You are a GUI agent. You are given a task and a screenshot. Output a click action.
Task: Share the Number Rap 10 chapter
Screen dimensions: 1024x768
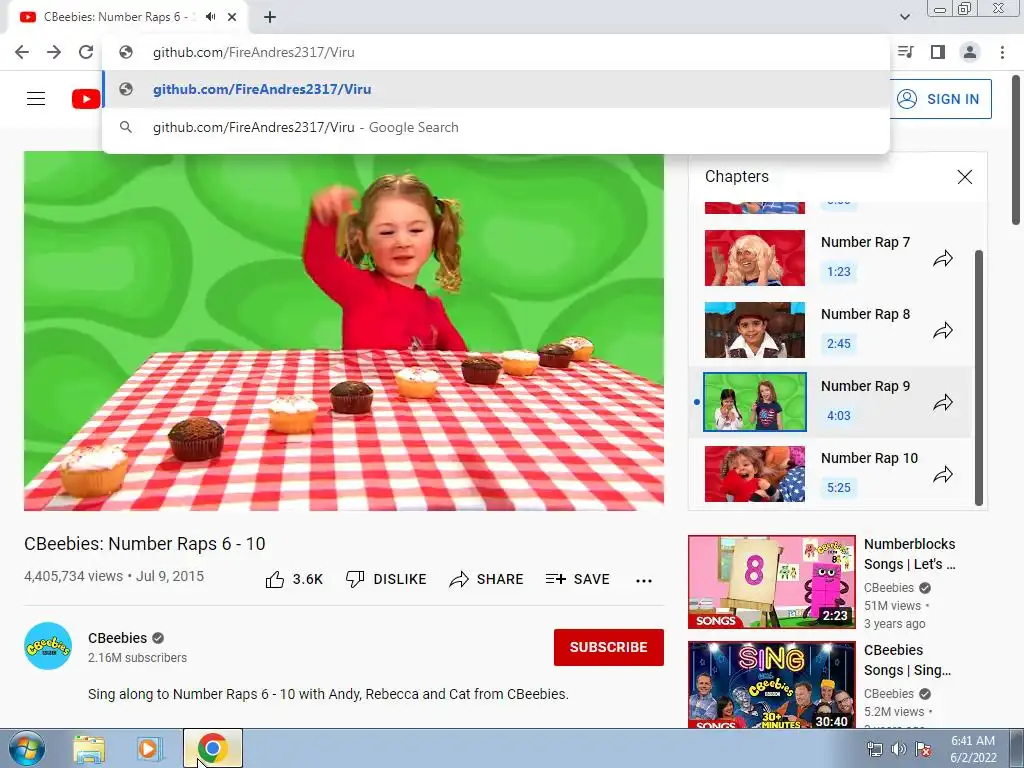[942, 474]
